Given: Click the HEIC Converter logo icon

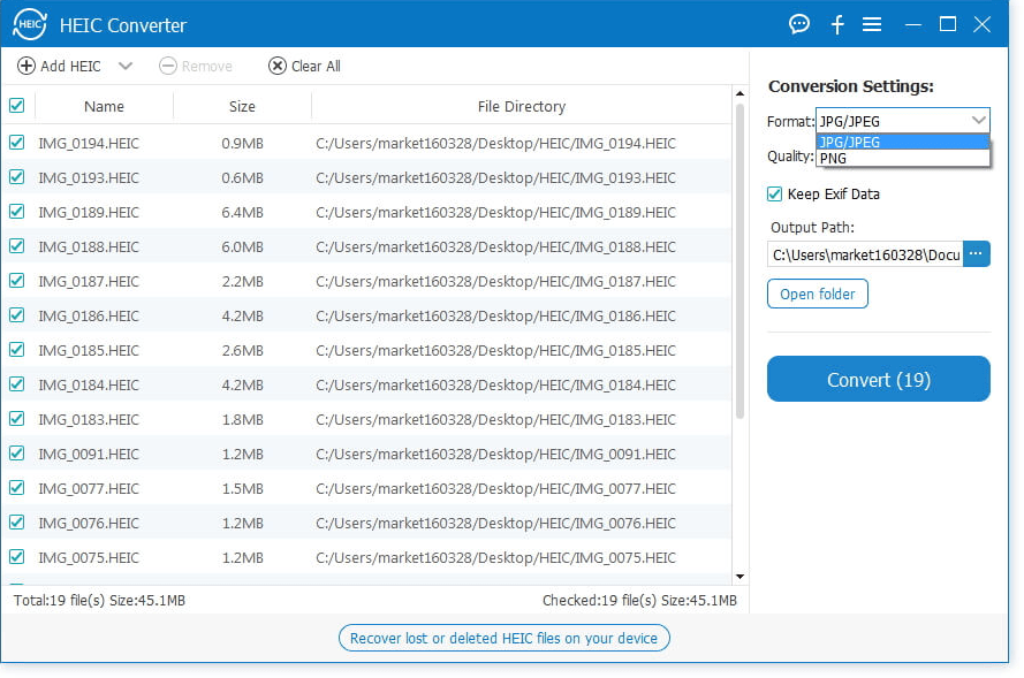Looking at the screenshot, I should pos(29,25).
